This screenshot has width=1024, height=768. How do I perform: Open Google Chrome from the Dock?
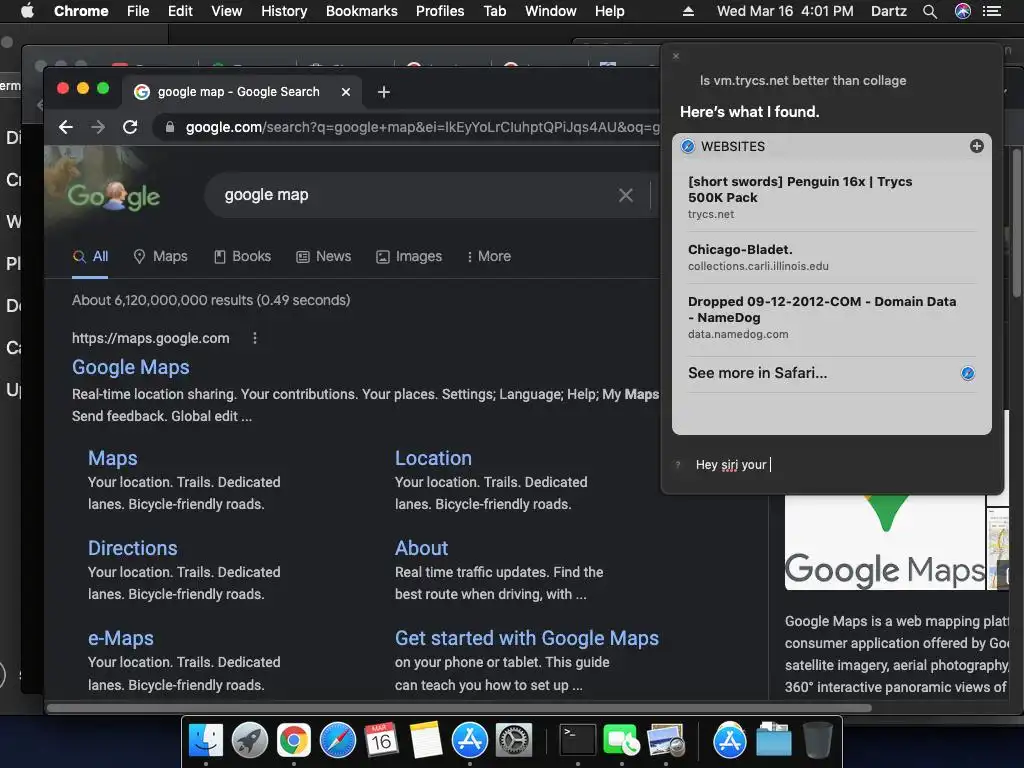coord(294,741)
